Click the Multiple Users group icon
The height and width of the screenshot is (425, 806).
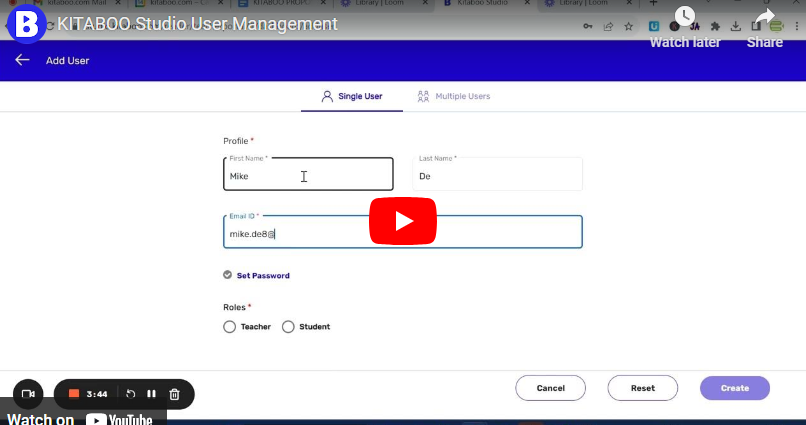click(x=423, y=96)
